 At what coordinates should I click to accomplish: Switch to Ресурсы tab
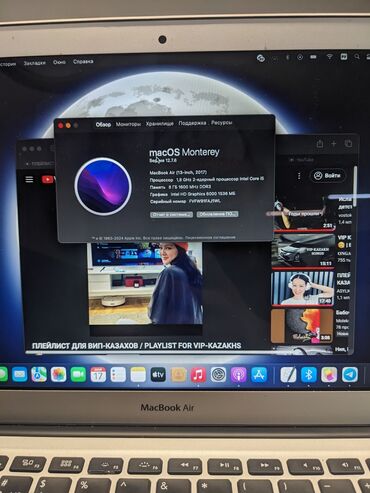[221, 122]
